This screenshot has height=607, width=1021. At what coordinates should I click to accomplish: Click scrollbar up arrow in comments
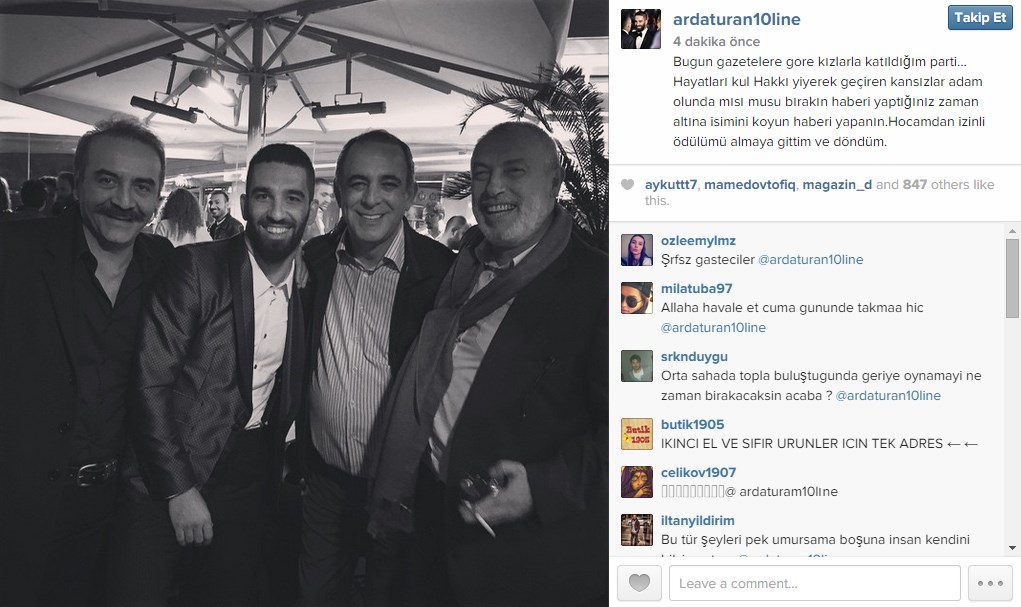pos(1012,231)
